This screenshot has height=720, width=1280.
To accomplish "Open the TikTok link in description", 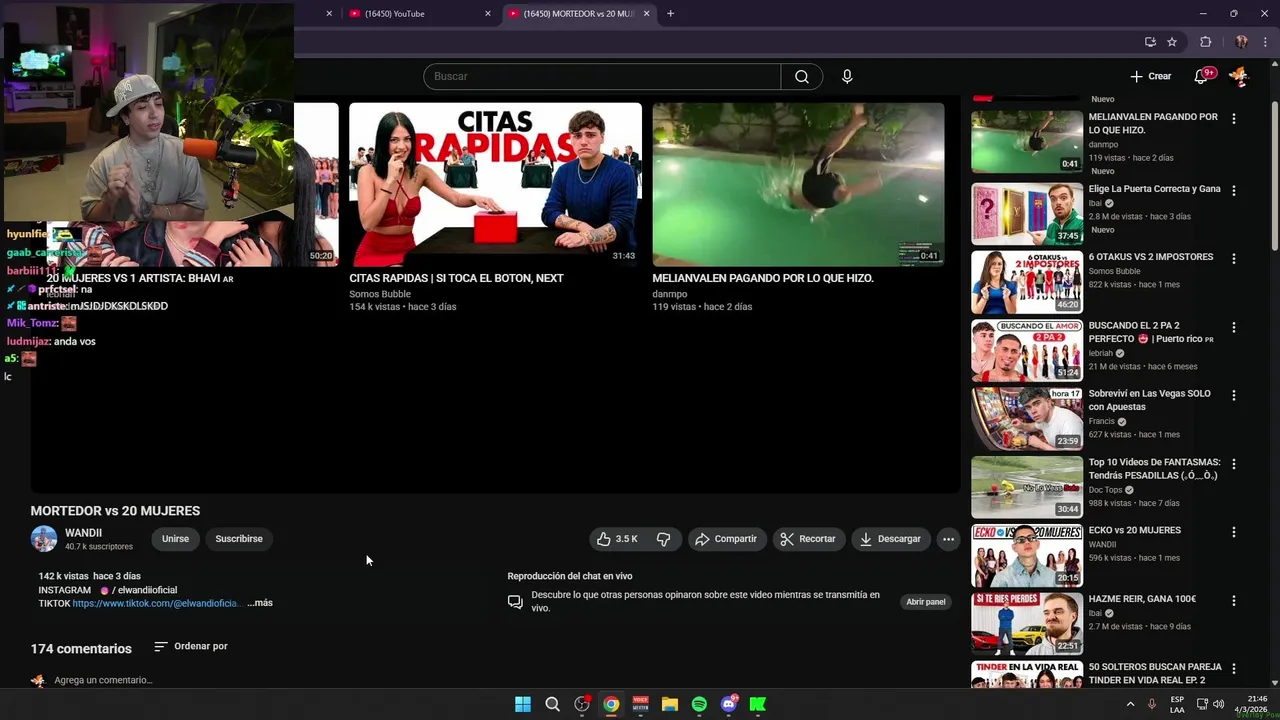I will (156, 604).
